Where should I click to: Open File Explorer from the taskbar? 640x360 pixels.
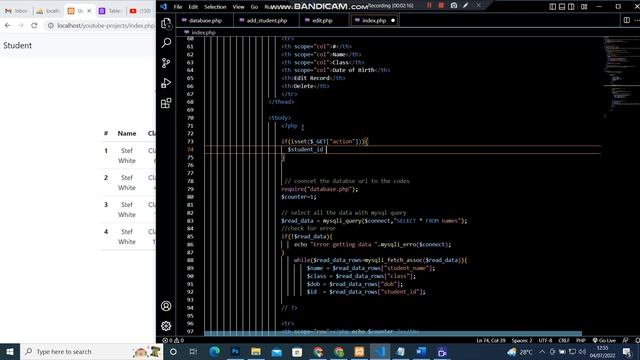click(x=256, y=351)
